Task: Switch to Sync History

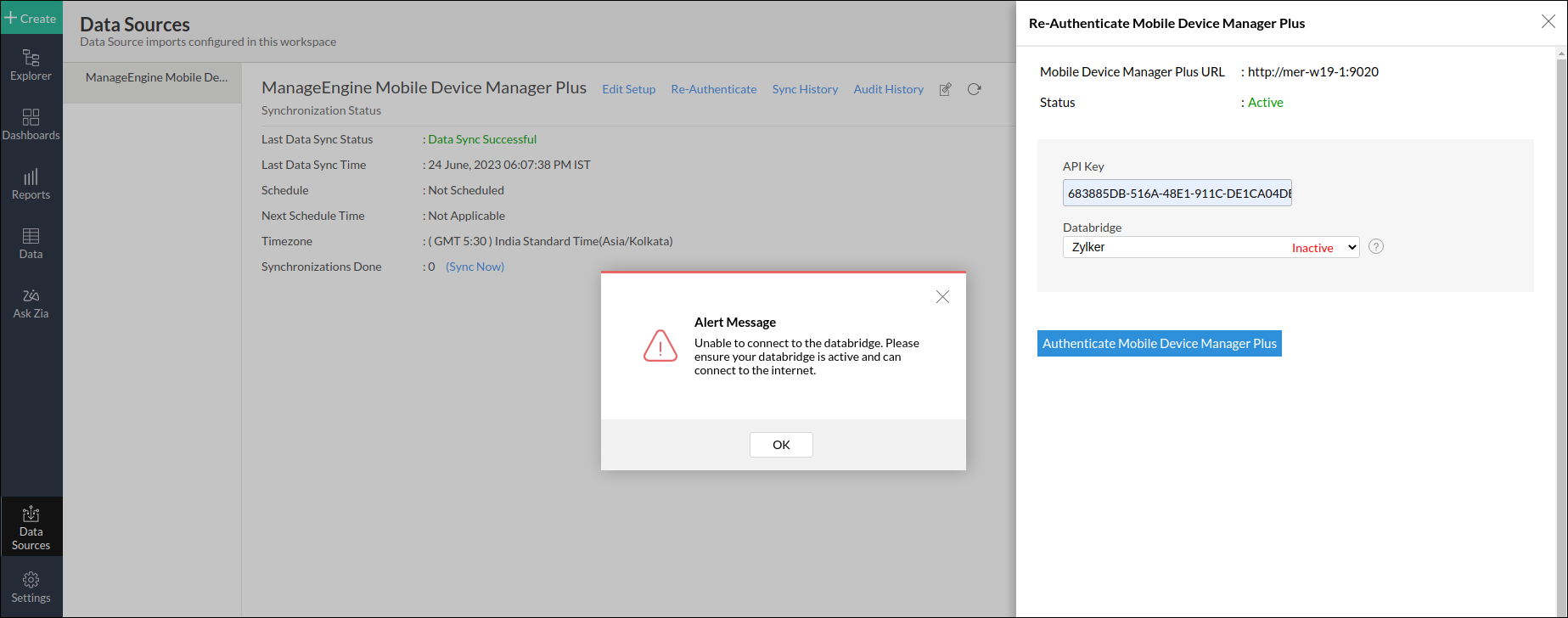Action: click(x=805, y=89)
